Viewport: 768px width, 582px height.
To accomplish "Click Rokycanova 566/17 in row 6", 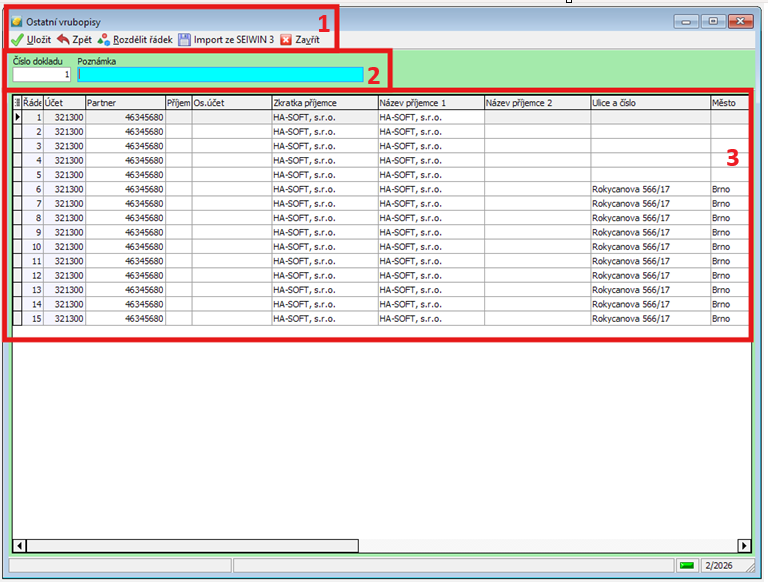I will (x=651, y=189).
